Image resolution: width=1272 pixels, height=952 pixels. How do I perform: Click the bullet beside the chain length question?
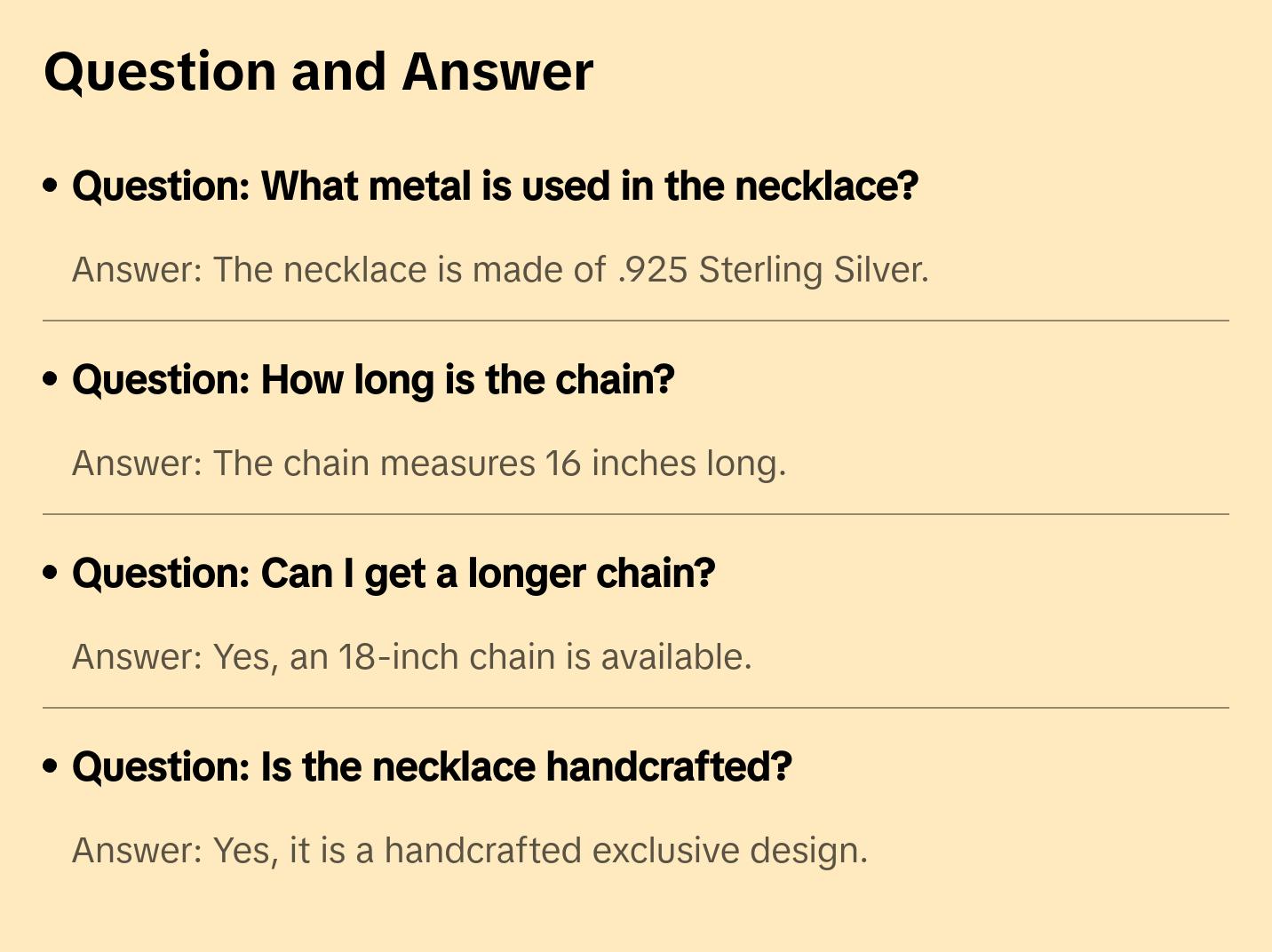(51, 379)
